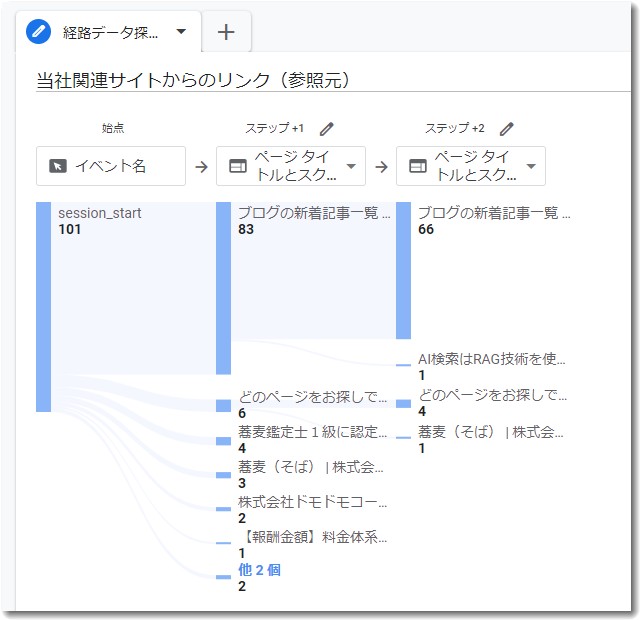
Task: Click the 【報酬金額】料金体系 node
Action: click(311, 537)
